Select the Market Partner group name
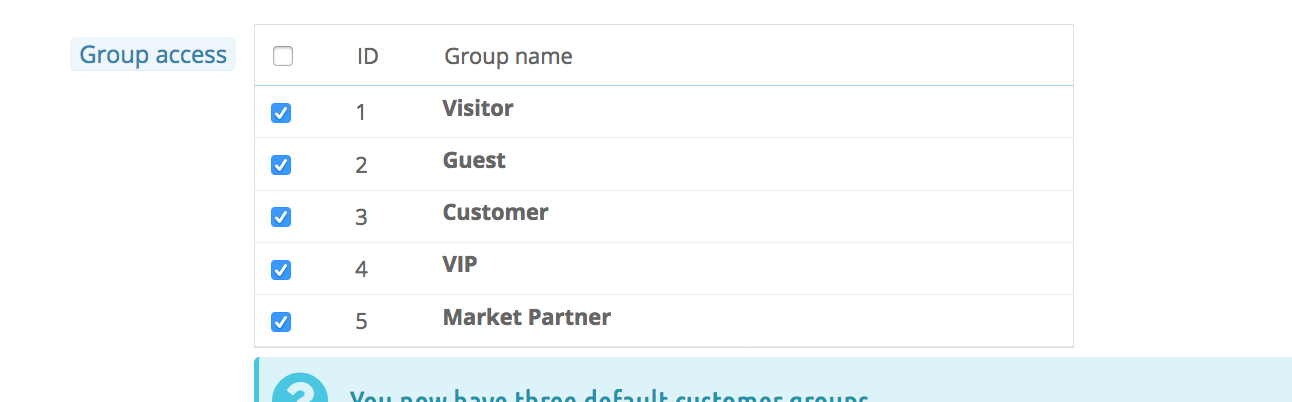This screenshot has height=402, width=1292. click(526, 317)
